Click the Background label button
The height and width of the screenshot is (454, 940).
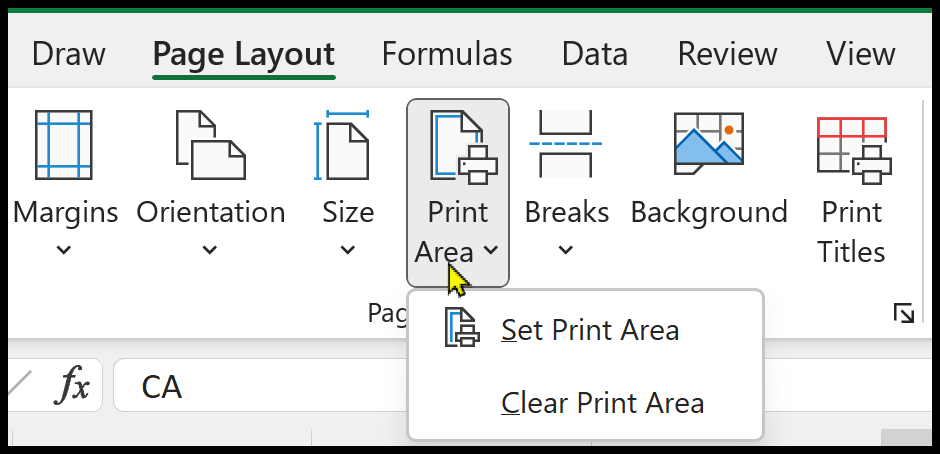709,212
